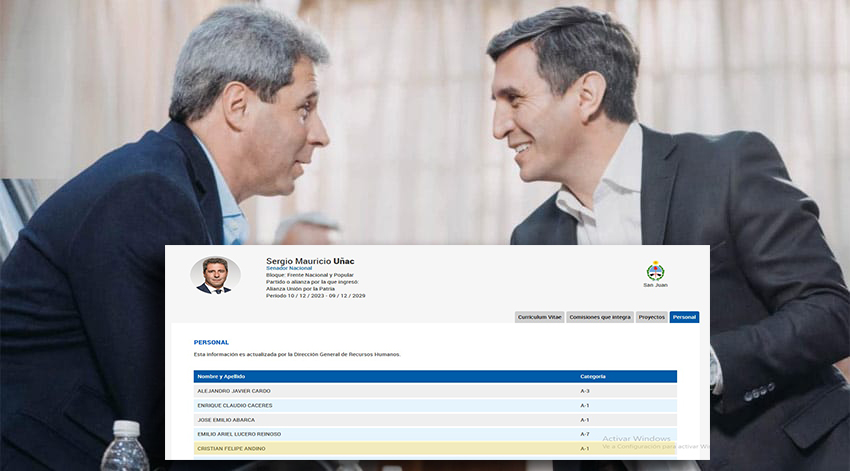The width and height of the screenshot is (850, 471).
Task: Click the Categoría column header
Action: point(593,376)
